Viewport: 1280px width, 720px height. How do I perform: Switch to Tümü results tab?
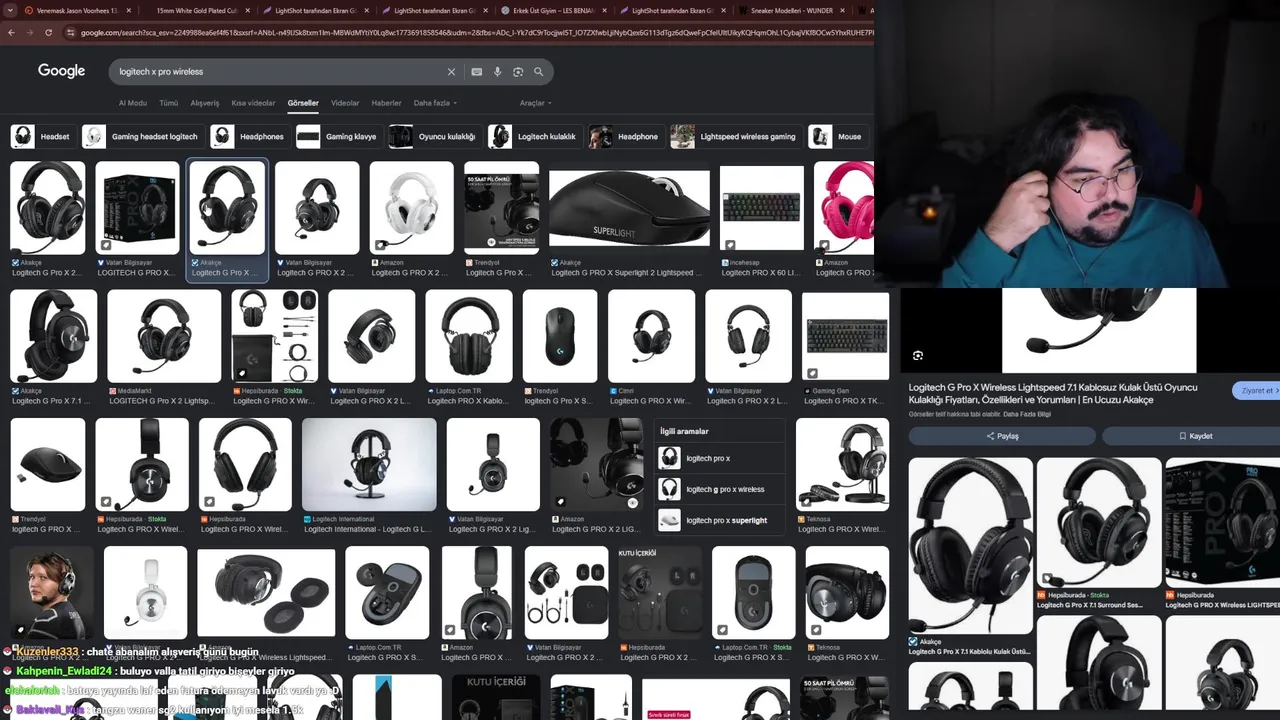169,103
